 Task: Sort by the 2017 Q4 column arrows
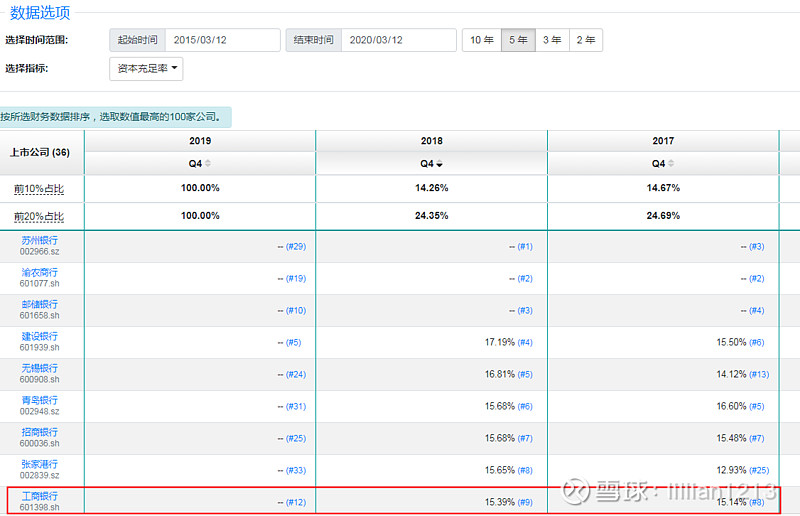click(670, 163)
